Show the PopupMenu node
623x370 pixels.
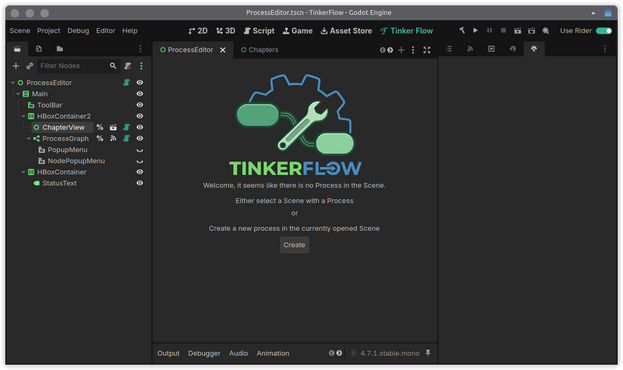(140, 150)
